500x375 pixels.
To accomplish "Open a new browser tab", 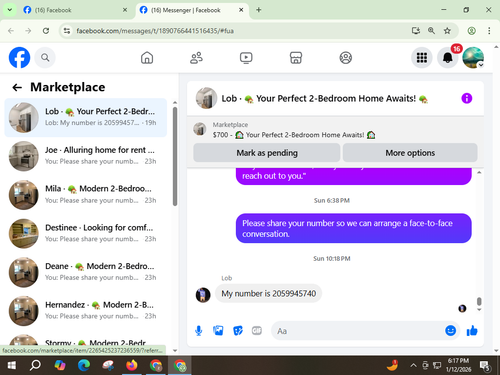I will (x=259, y=10).
